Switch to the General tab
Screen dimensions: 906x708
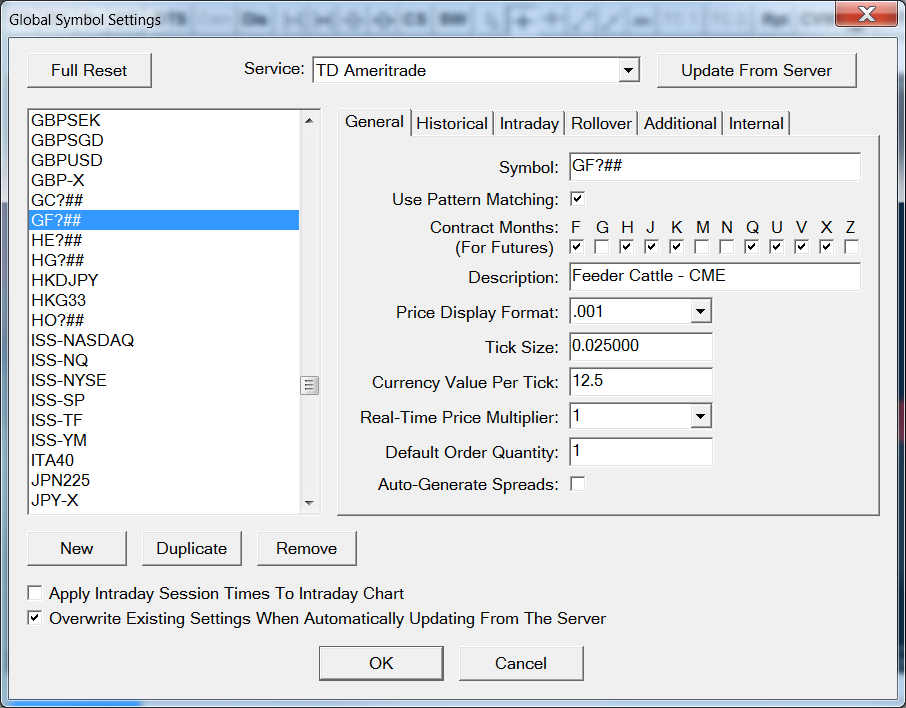pyautogui.click(x=374, y=122)
